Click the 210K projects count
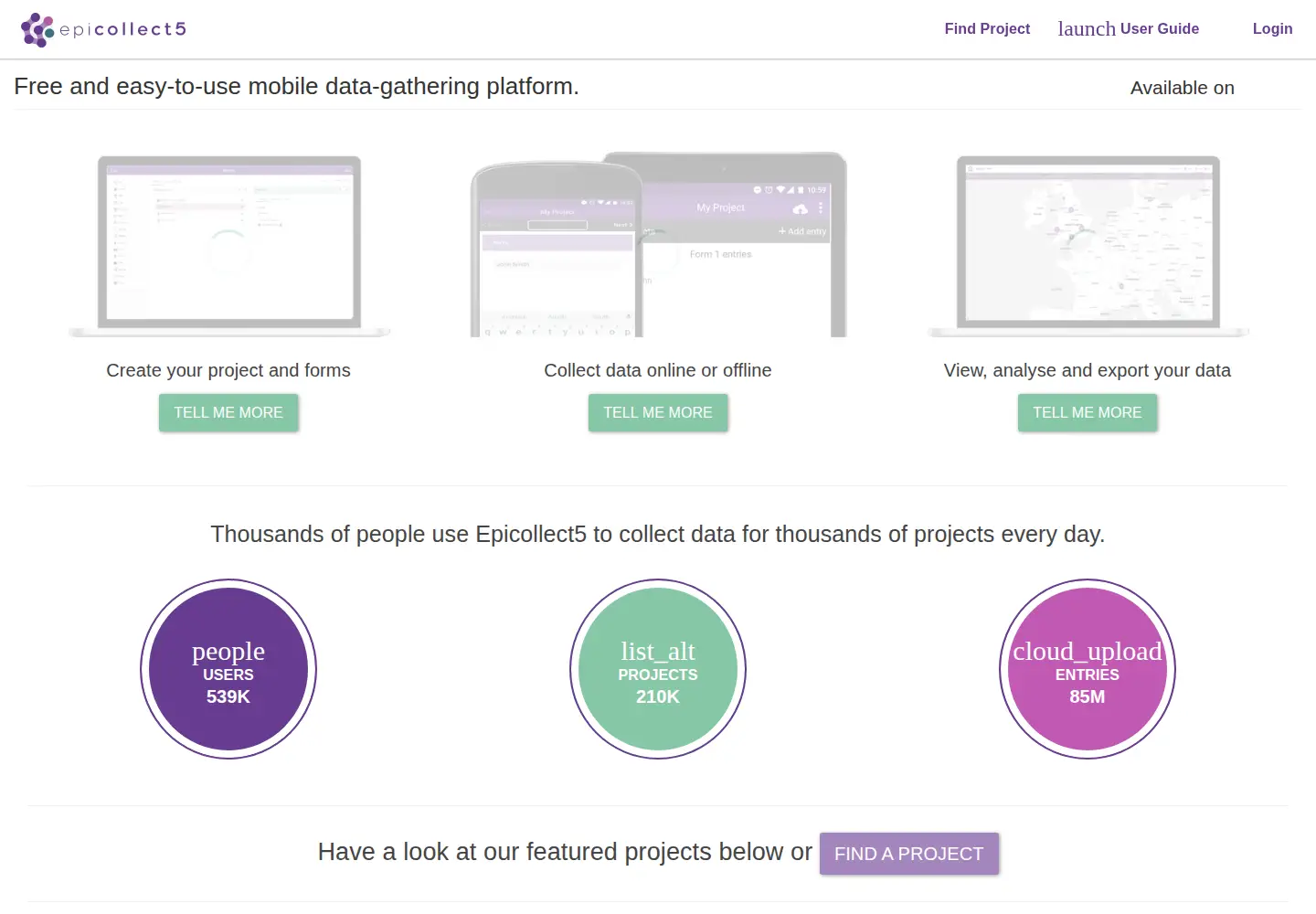This screenshot has height=914, width=1316. coord(658,696)
